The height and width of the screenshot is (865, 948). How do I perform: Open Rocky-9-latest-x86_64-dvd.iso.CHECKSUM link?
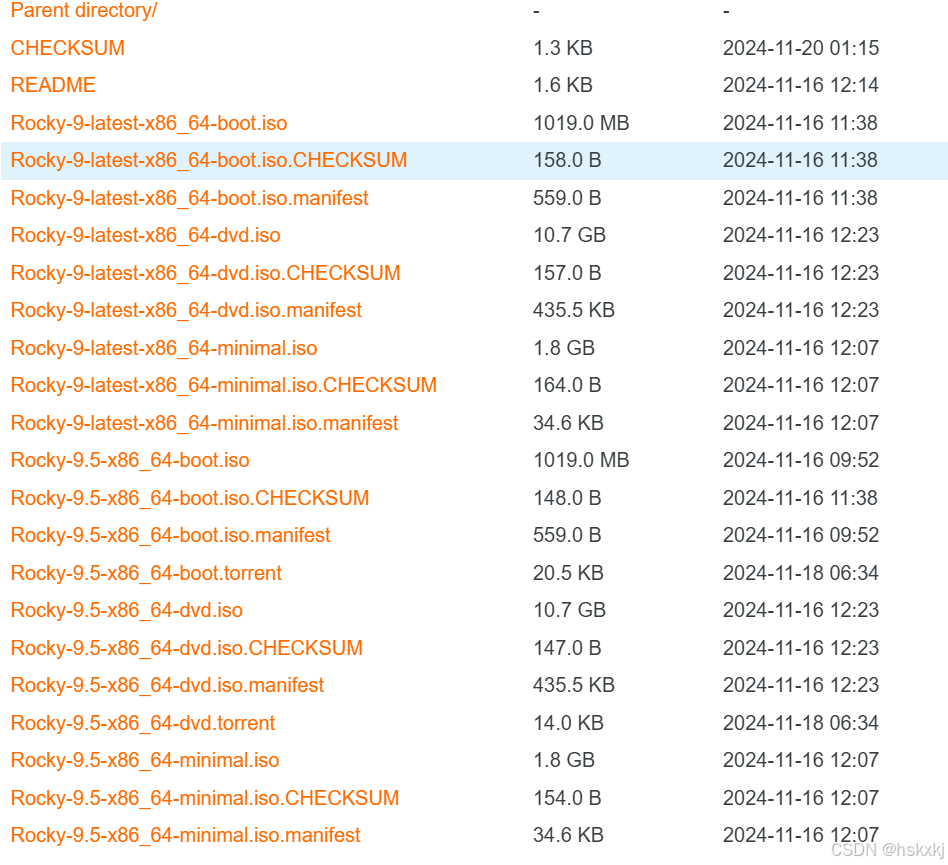tap(205, 273)
